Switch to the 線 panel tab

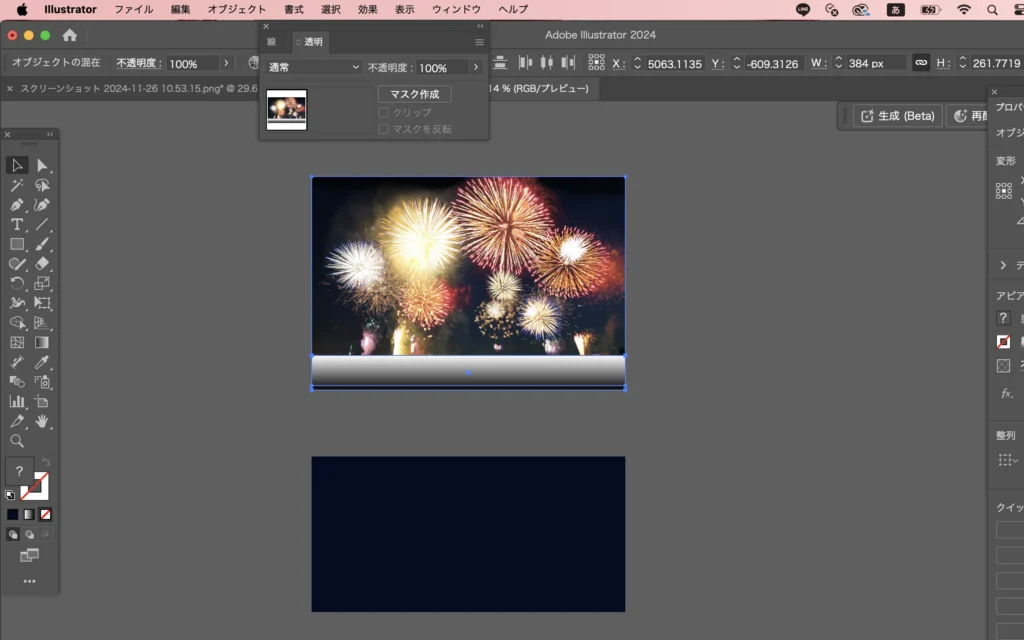tap(271, 42)
